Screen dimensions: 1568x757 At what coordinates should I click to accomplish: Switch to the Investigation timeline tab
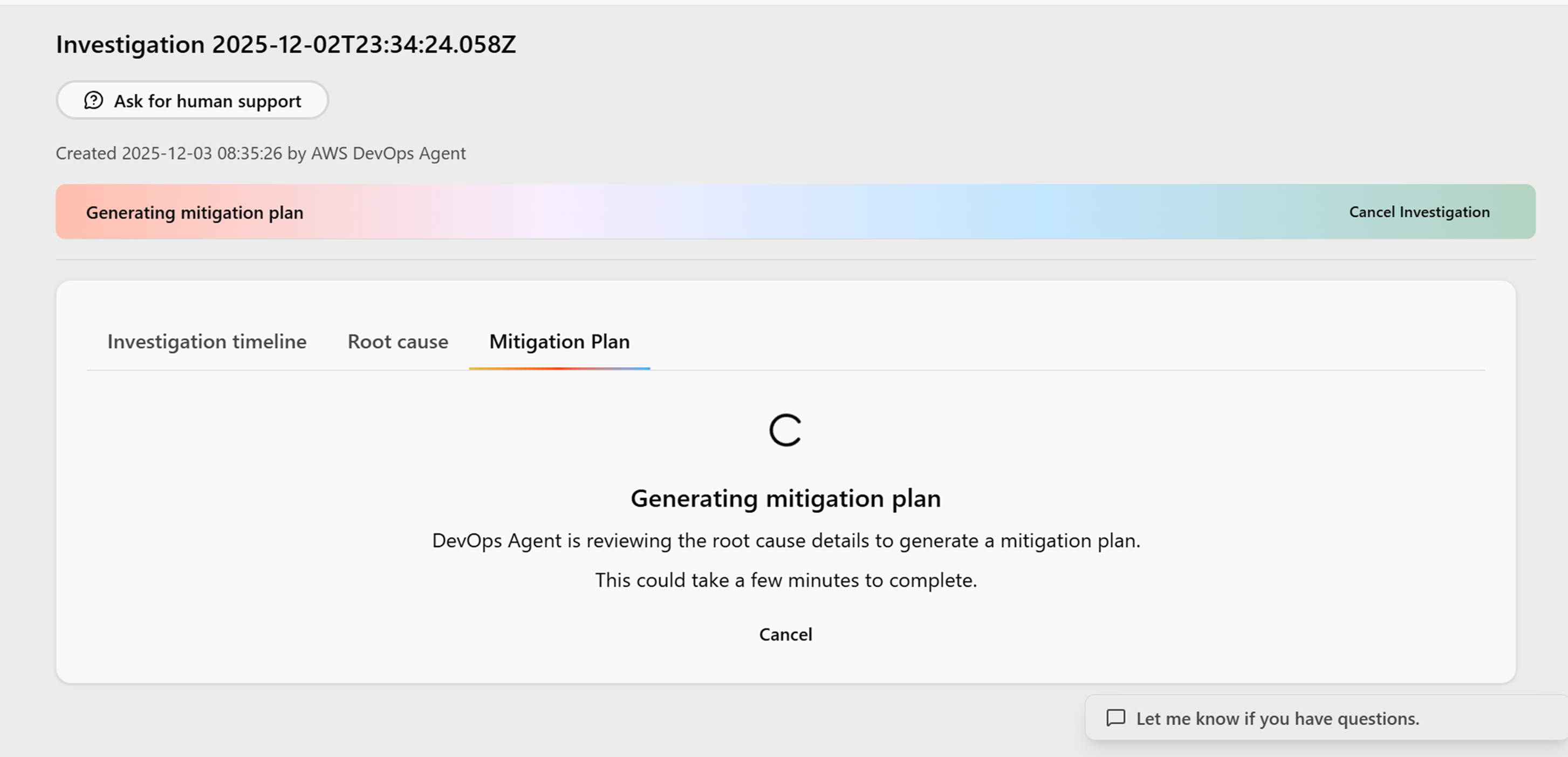[207, 341]
